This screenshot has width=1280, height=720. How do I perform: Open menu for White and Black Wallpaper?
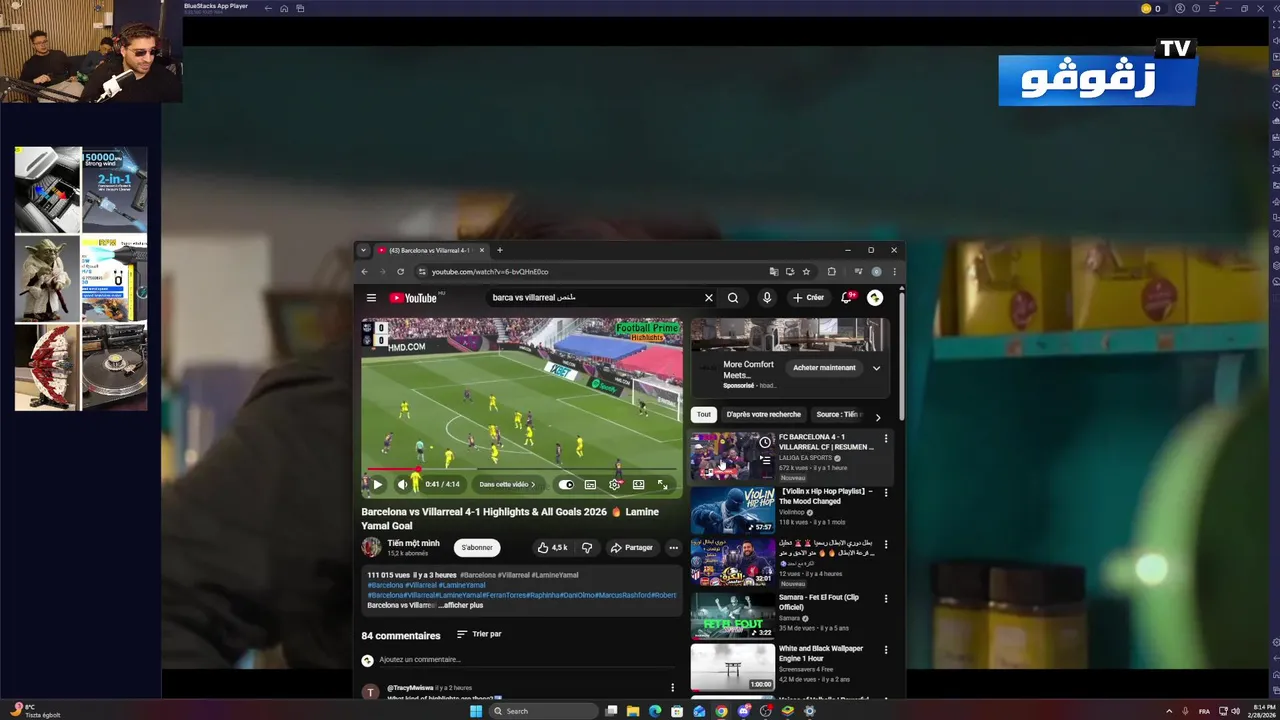(885, 650)
